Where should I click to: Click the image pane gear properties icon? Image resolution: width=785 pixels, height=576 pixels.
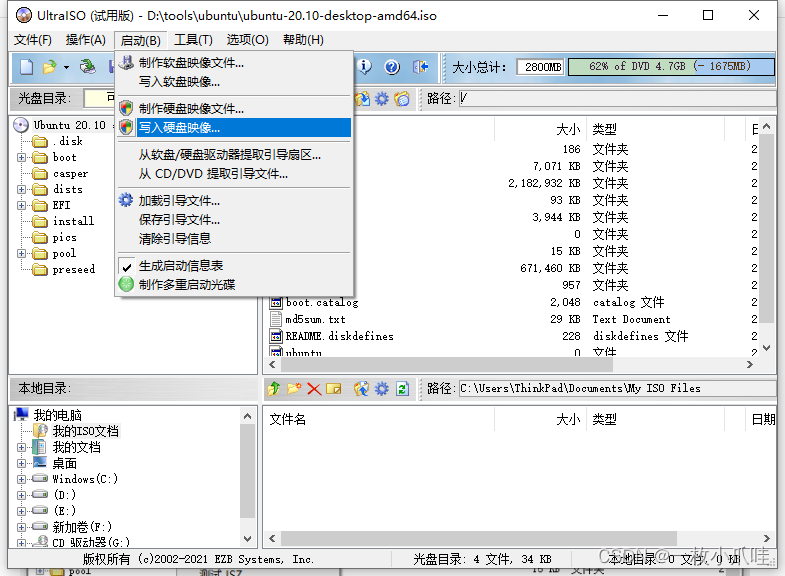381,99
